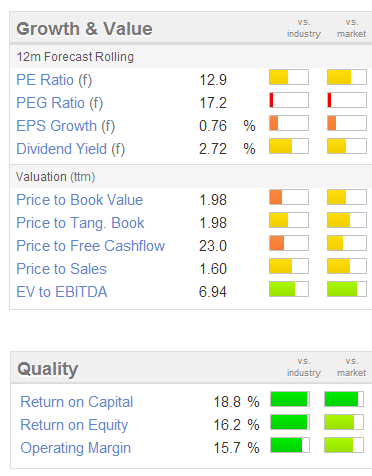Open the Operating Margin link
This screenshot has height=476, width=372.
click(x=76, y=448)
